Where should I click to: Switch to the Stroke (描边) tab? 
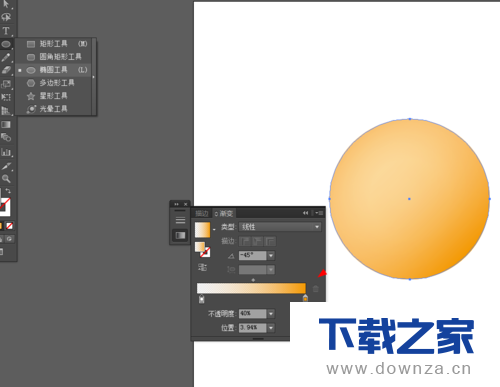(202, 213)
